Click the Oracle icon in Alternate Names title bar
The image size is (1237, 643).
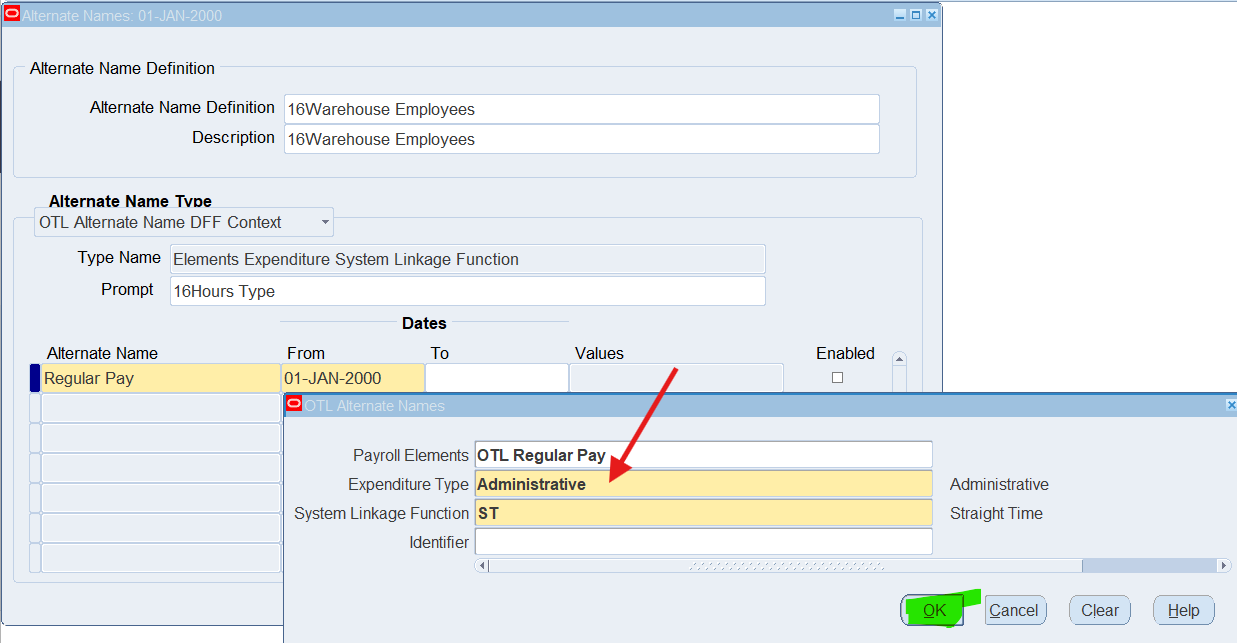12,14
